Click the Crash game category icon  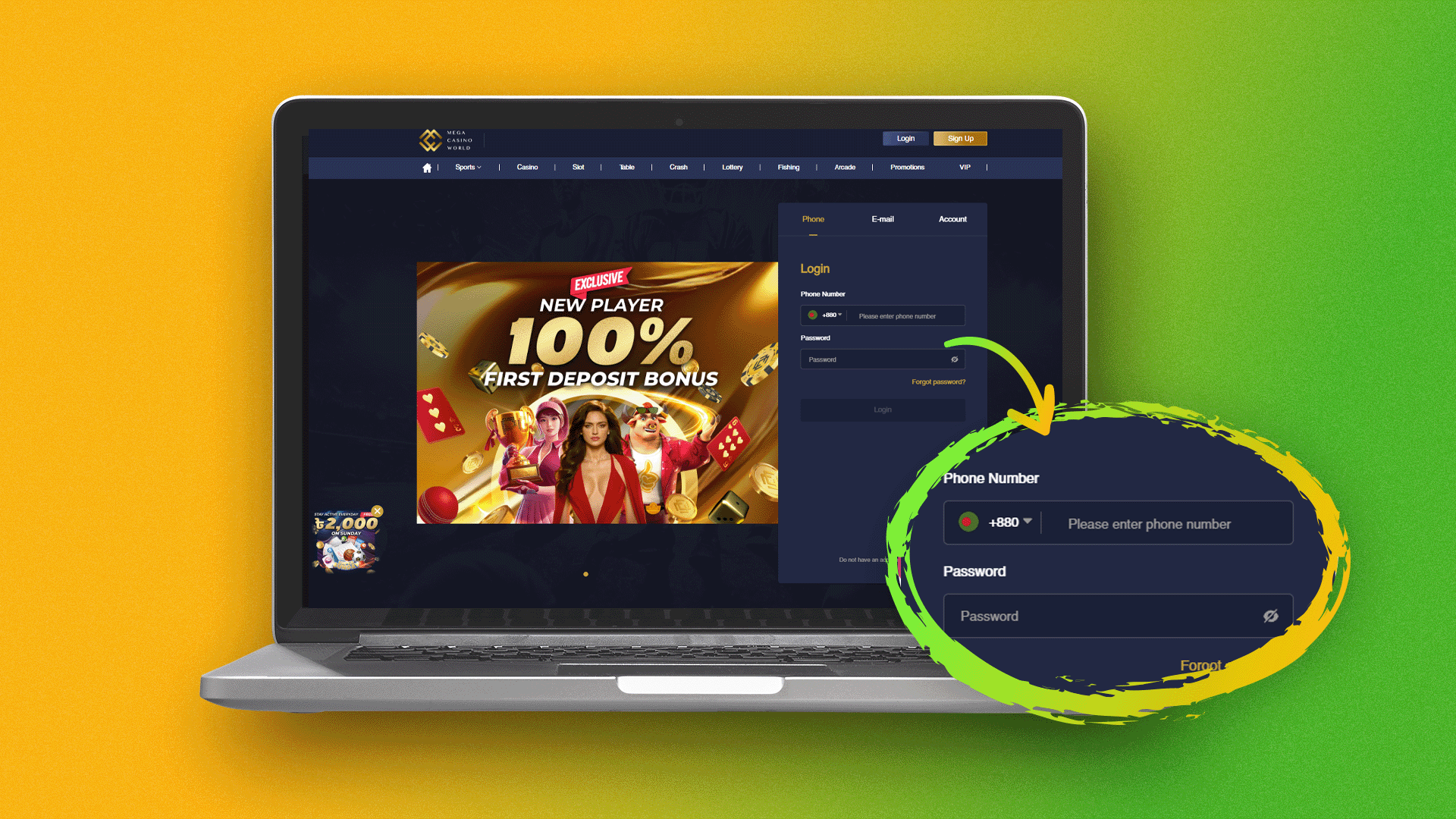coord(678,167)
